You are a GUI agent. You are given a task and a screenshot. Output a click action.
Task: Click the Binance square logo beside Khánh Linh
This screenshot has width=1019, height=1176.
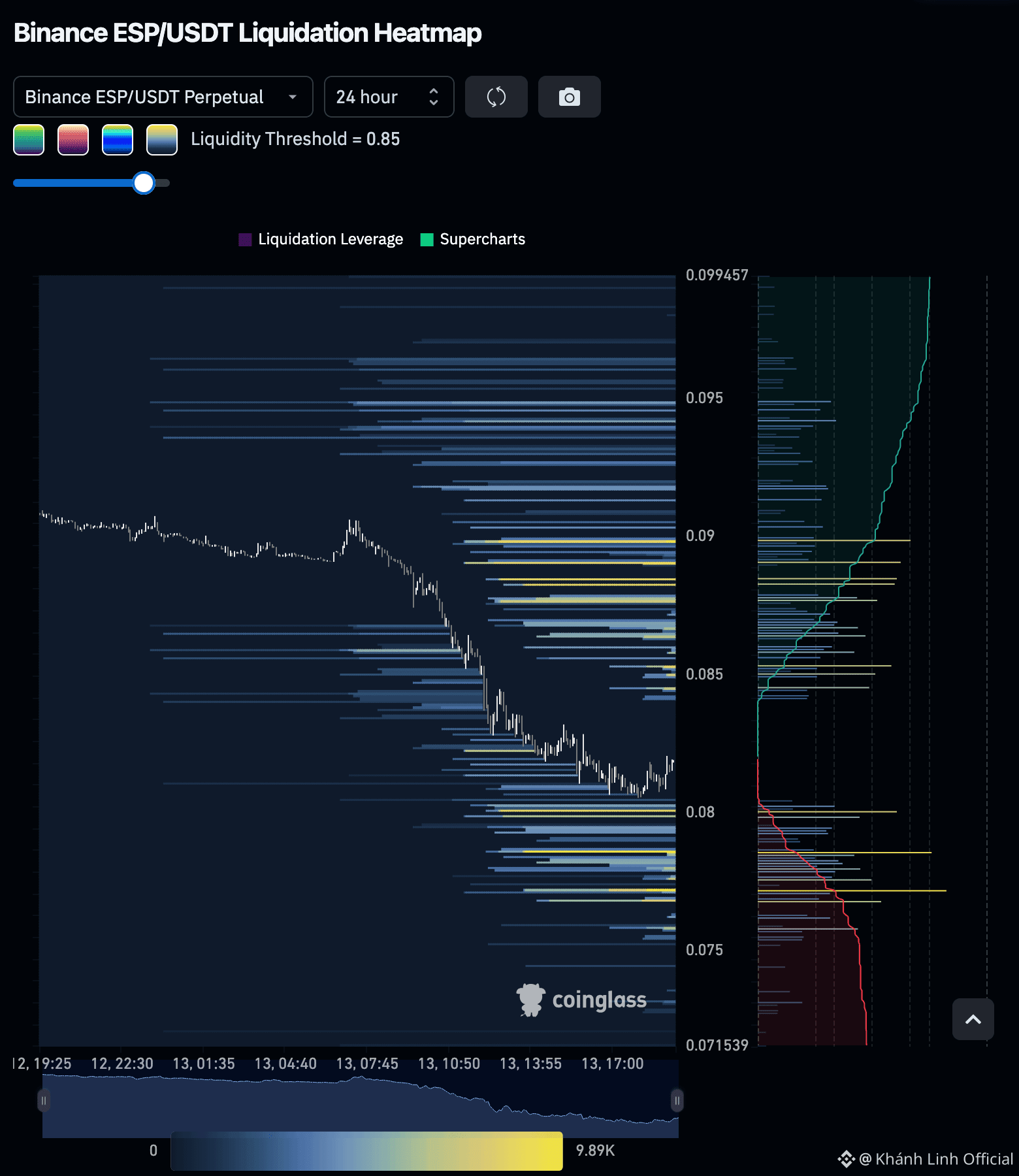coord(847,1159)
